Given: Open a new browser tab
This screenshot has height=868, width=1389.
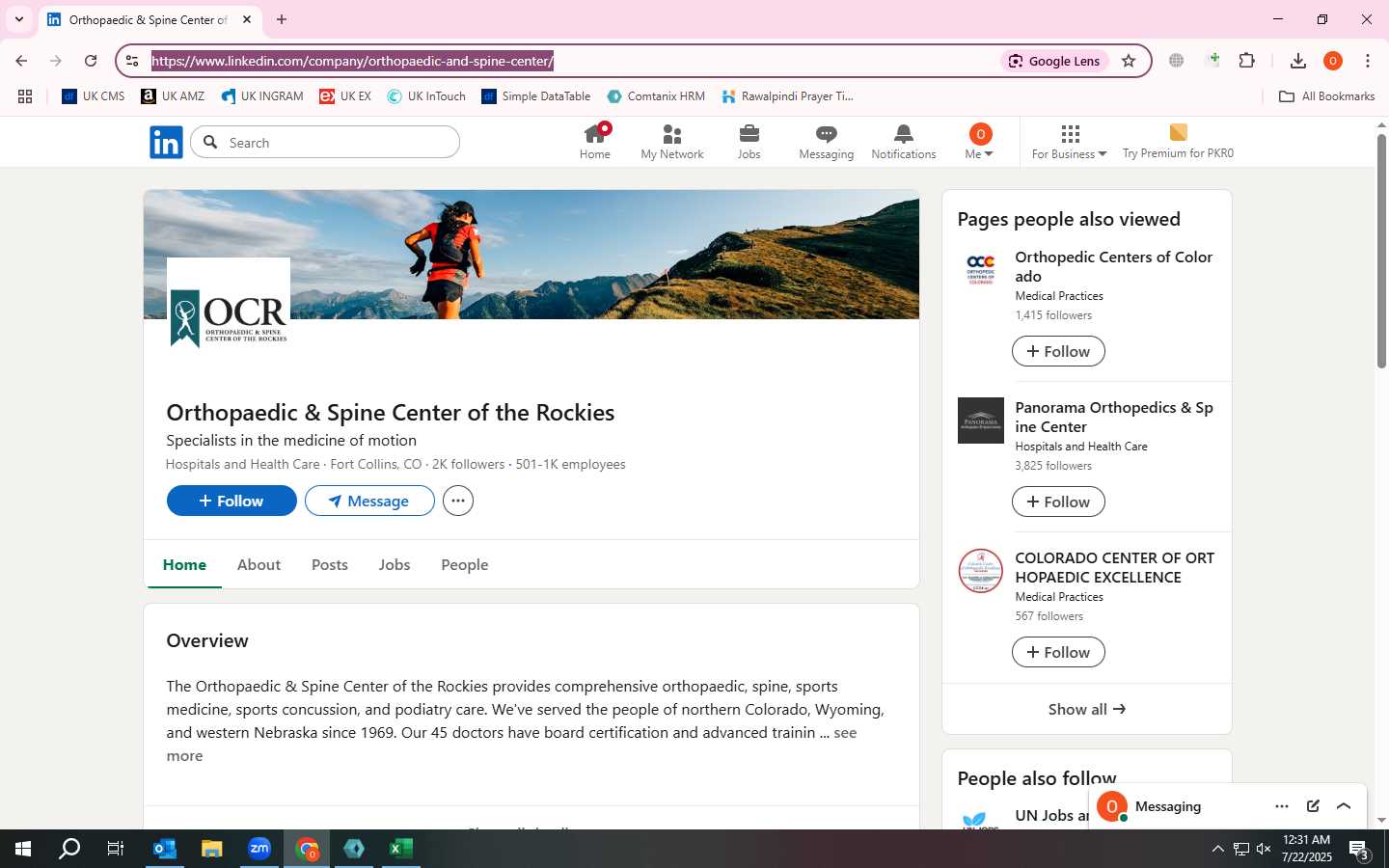Looking at the screenshot, I should click(282, 19).
